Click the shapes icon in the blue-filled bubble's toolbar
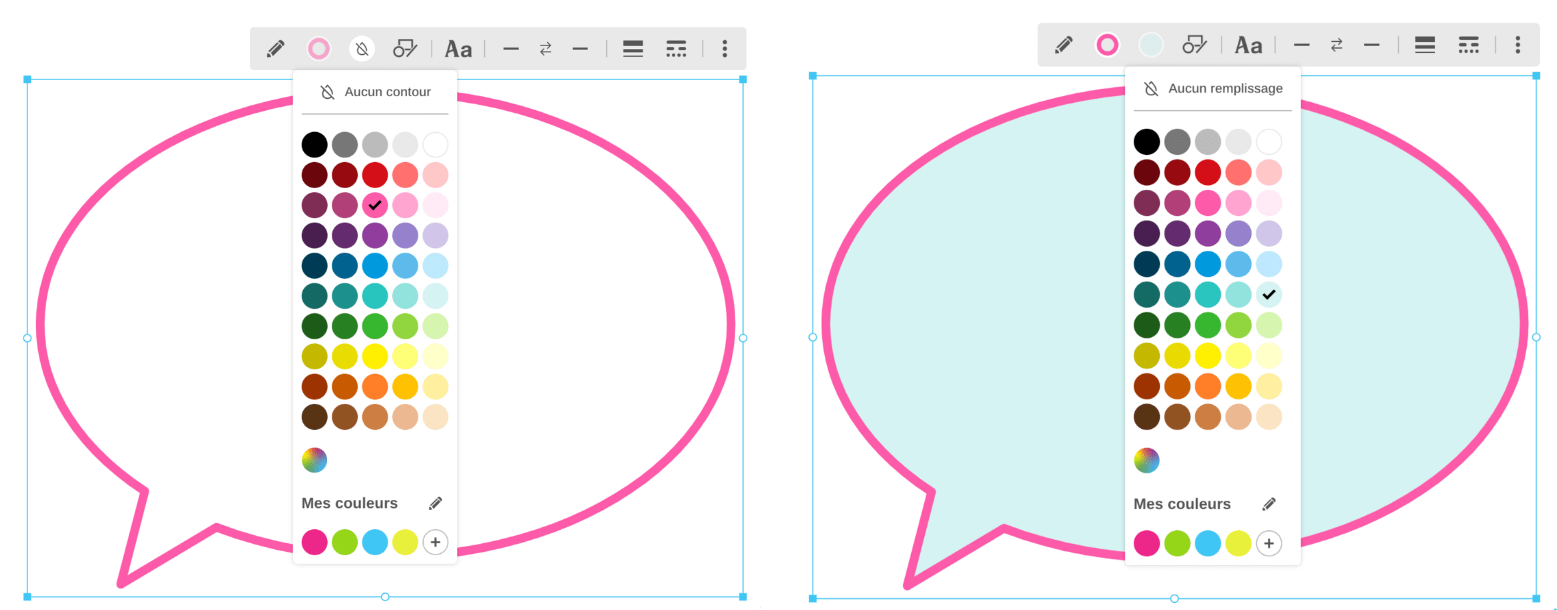1557x610 pixels. coord(1194,45)
